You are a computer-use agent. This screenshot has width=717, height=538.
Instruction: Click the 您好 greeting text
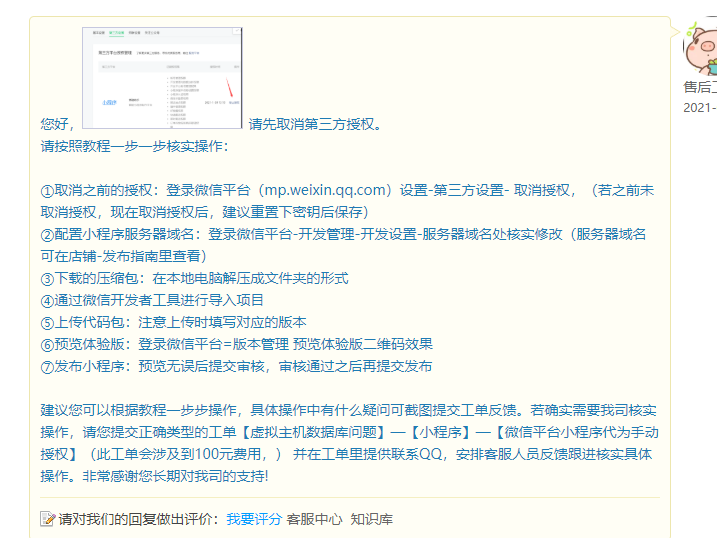pyautogui.click(x=57, y=124)
